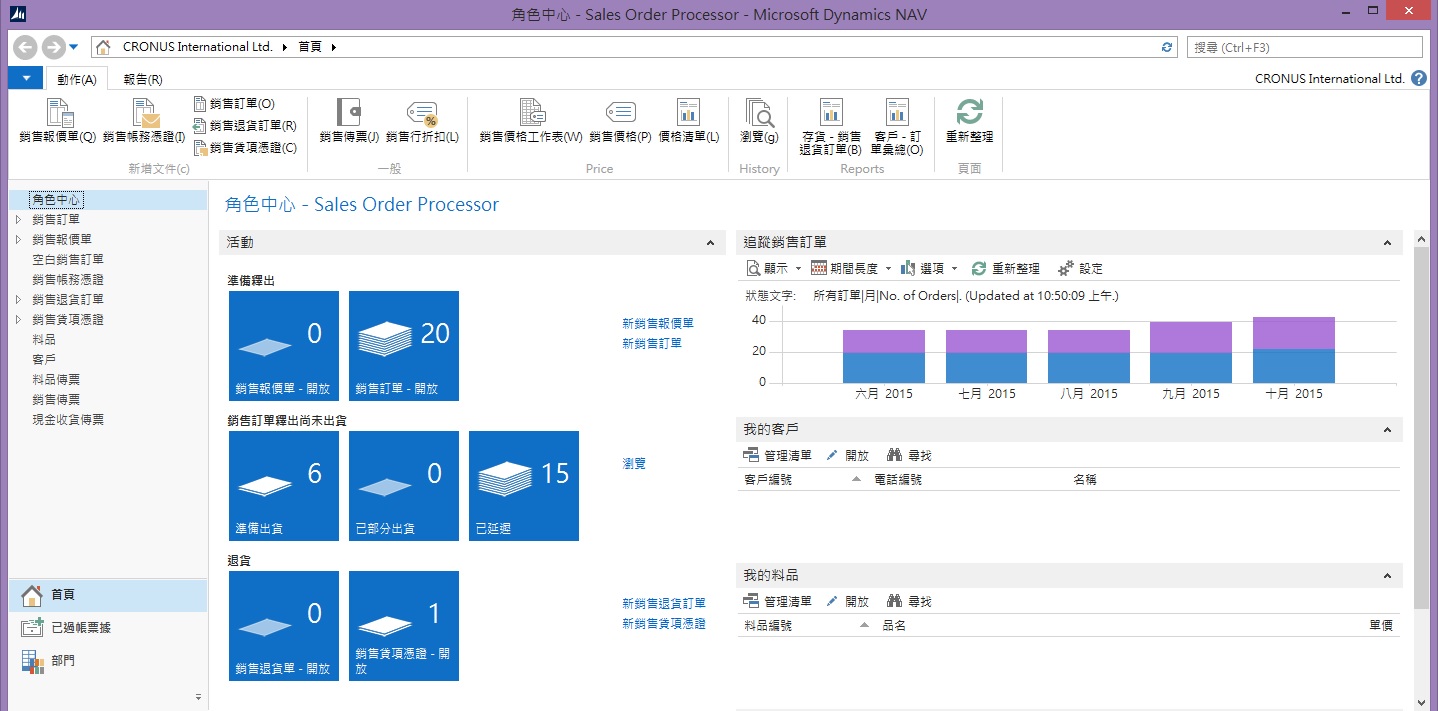This screenshot has width=1438, height=711.
Task: Click the 新銷售退貨訂單 link
Action: [663, 603]
